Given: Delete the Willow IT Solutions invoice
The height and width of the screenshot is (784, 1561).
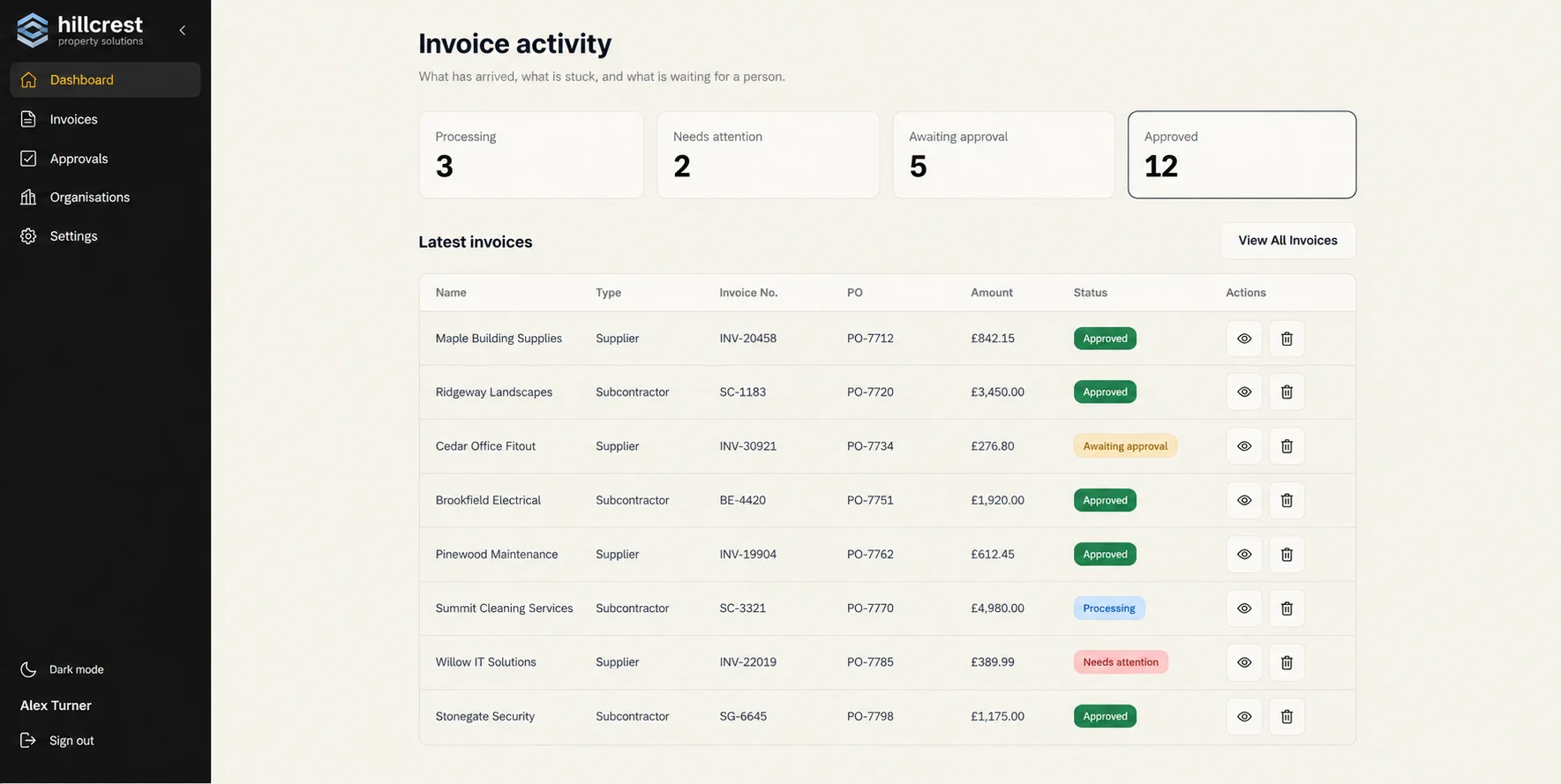Looking at the screenshot, I should (x=1287, y=662).
